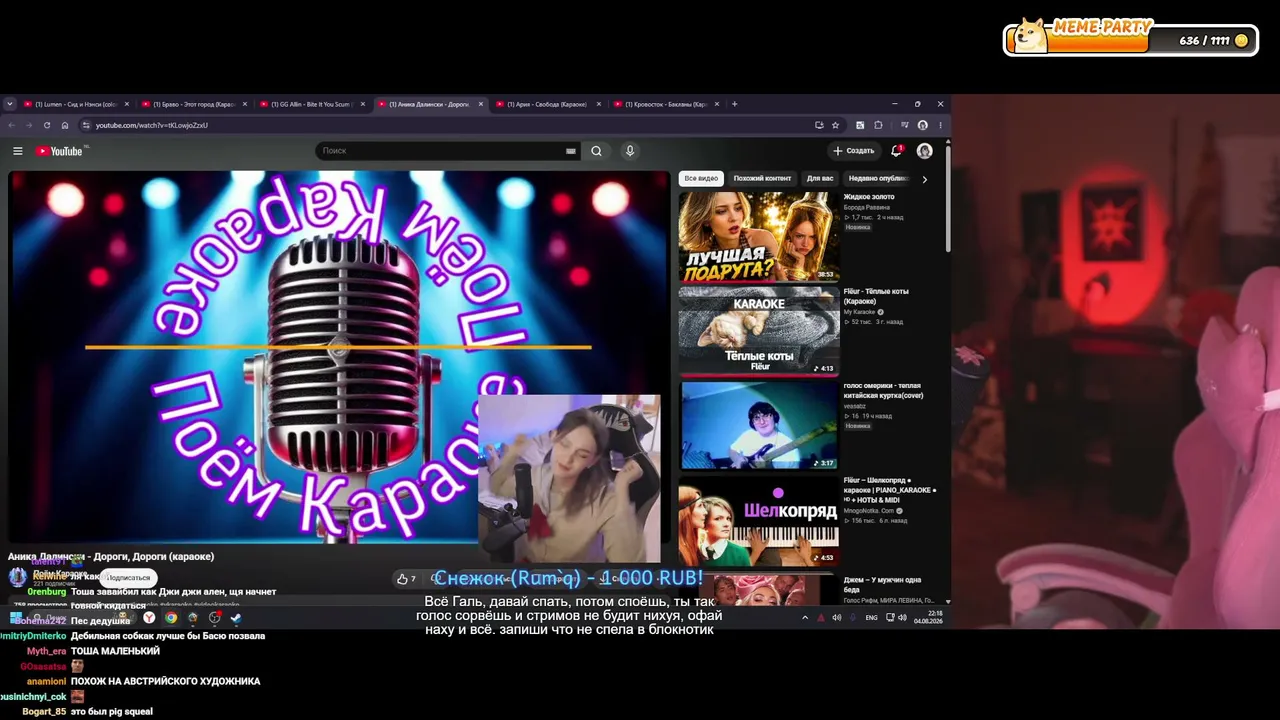Image resolution: width=1280 pixels, height=720 pixels.
Task: Open the tab search dropdown arrow
Action: pos(10,104)
